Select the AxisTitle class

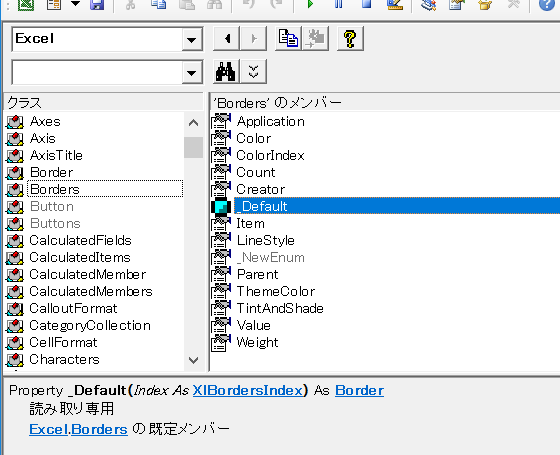[x=56, y=155]
